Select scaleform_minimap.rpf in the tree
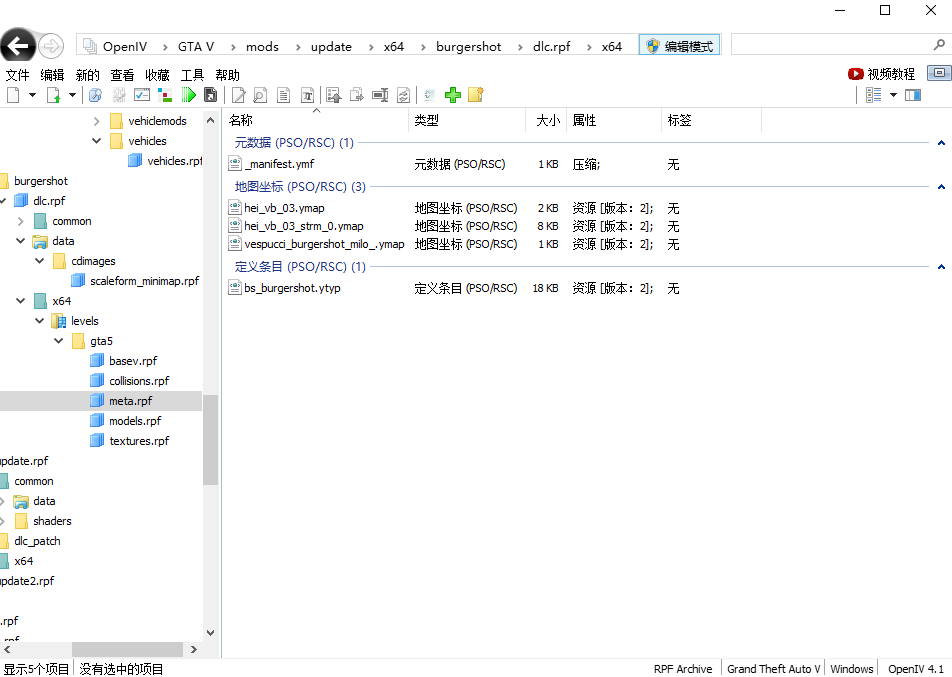The height and width of the screenshot is (677, 952). (144, 281)
